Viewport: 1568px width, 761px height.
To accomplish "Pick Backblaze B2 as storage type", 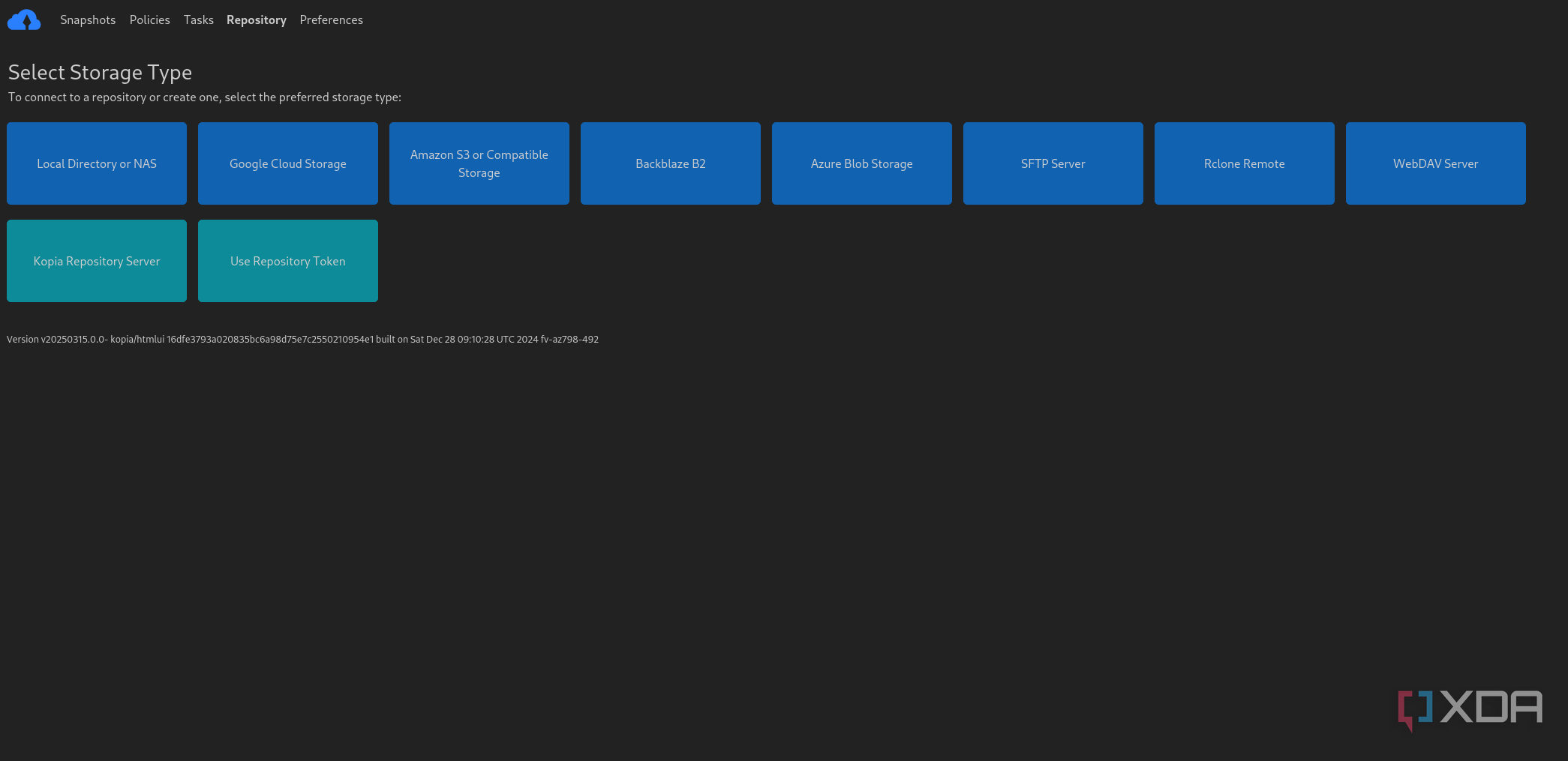I will pos(670,163).
